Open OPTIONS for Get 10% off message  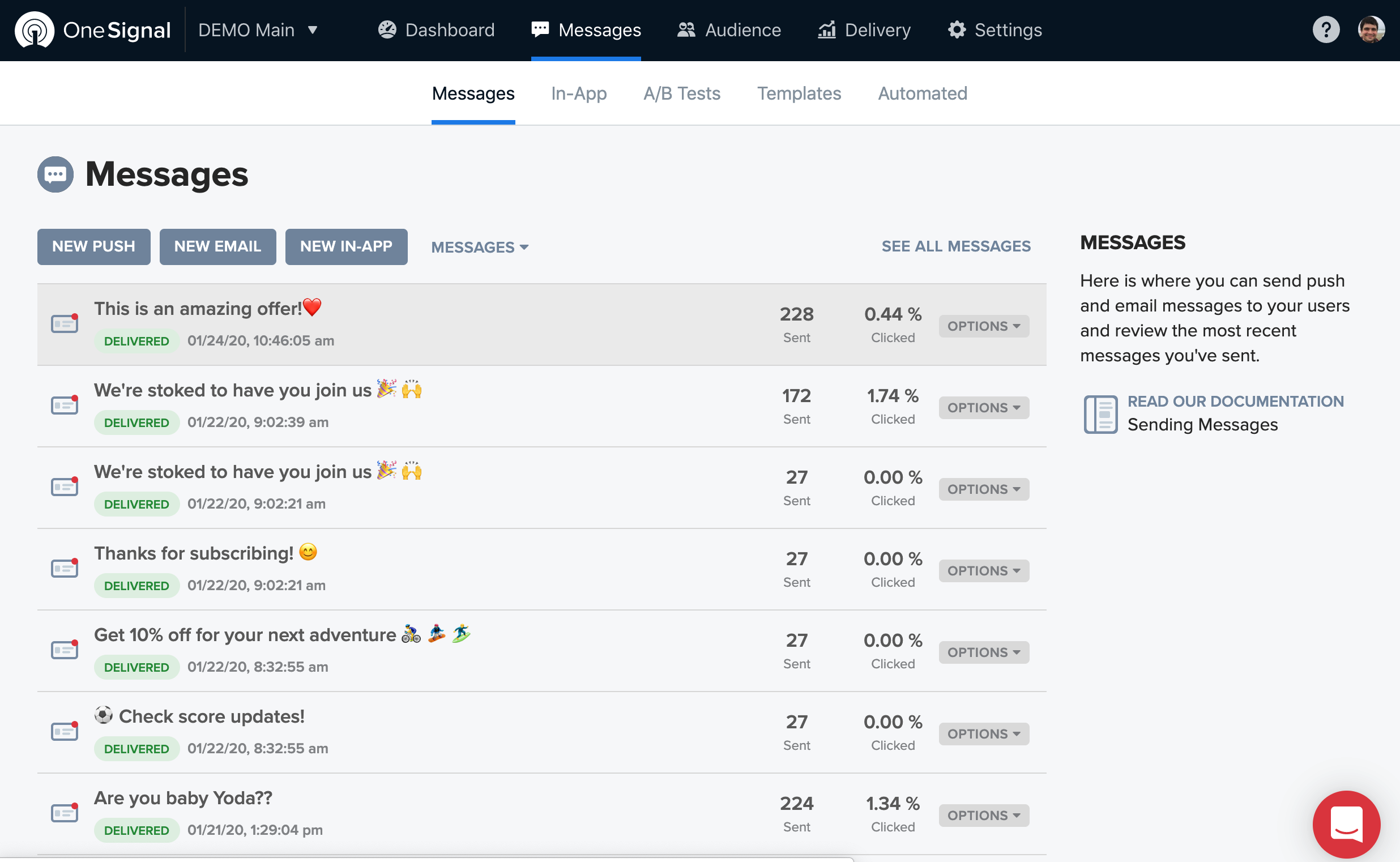983,652
